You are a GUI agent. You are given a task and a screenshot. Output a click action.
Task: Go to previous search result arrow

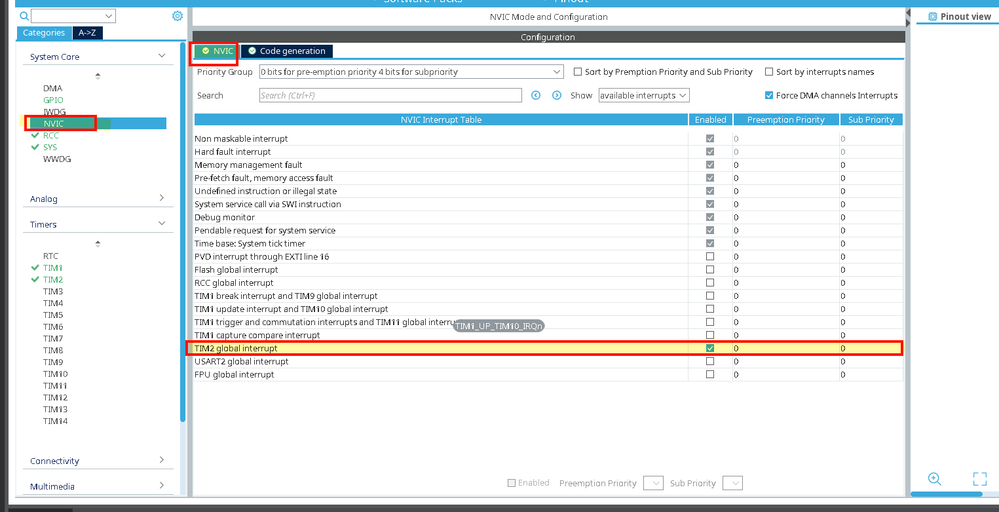click(536, 96)
